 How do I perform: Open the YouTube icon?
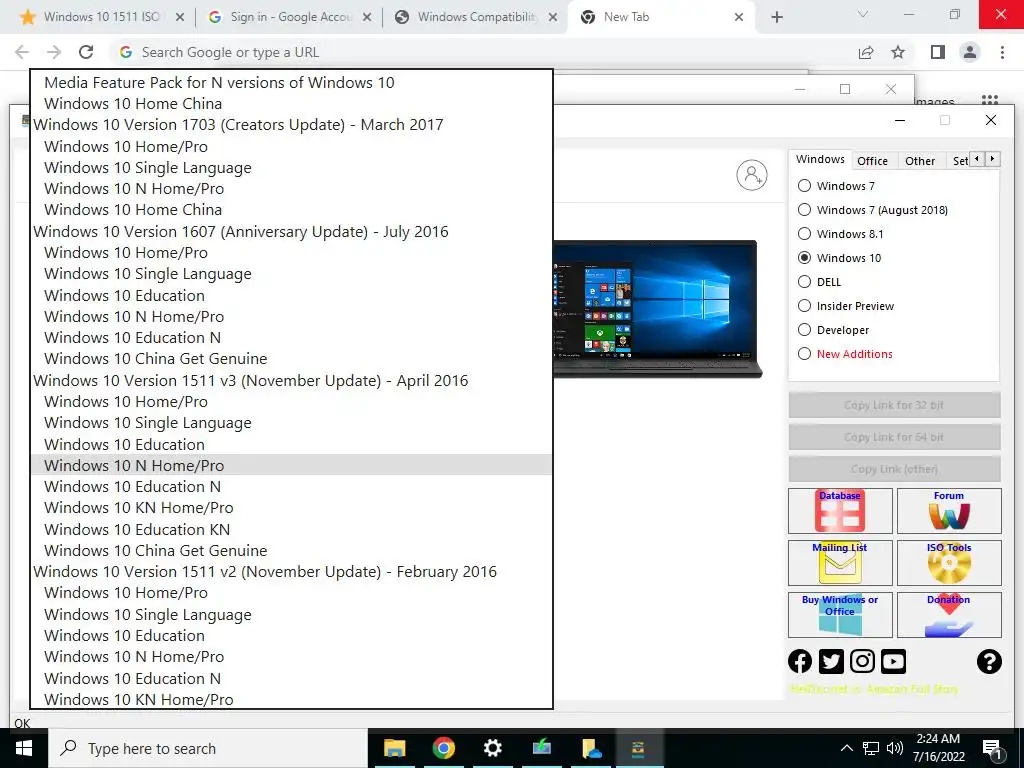pos(893,662)
